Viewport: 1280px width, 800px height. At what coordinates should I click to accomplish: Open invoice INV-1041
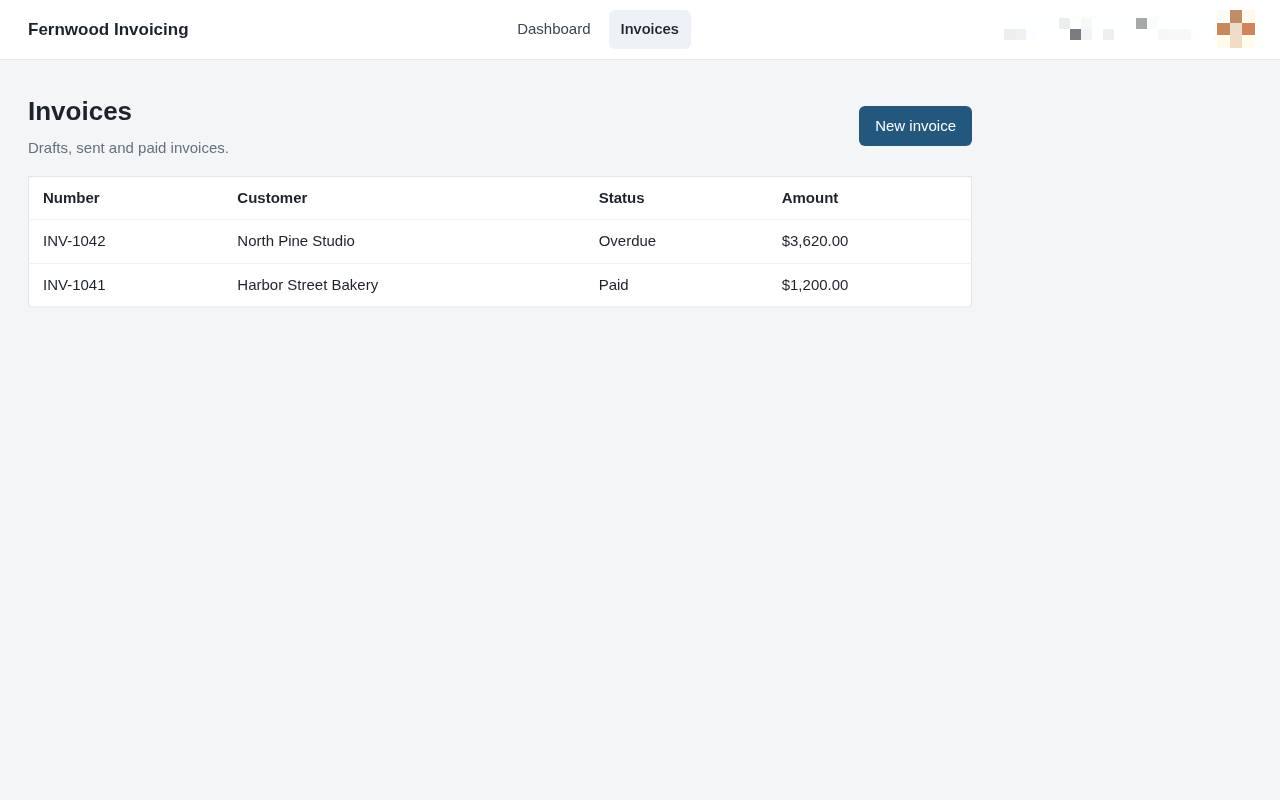[74, 285]
